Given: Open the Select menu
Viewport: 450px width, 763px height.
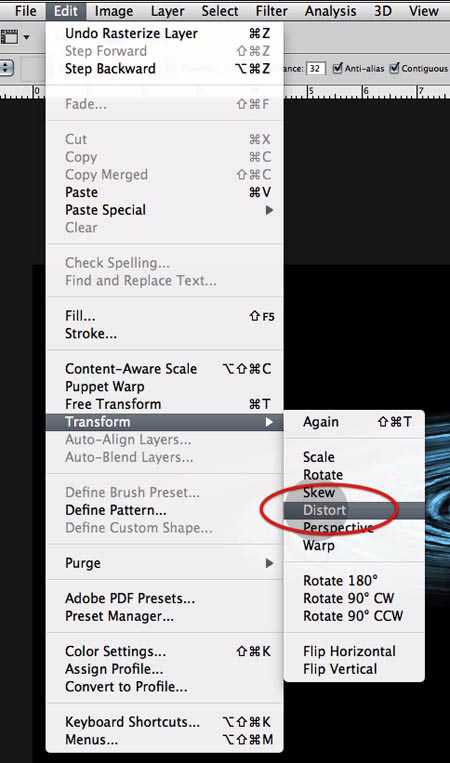Looking at the screenshot, I should tap(220, 11).
